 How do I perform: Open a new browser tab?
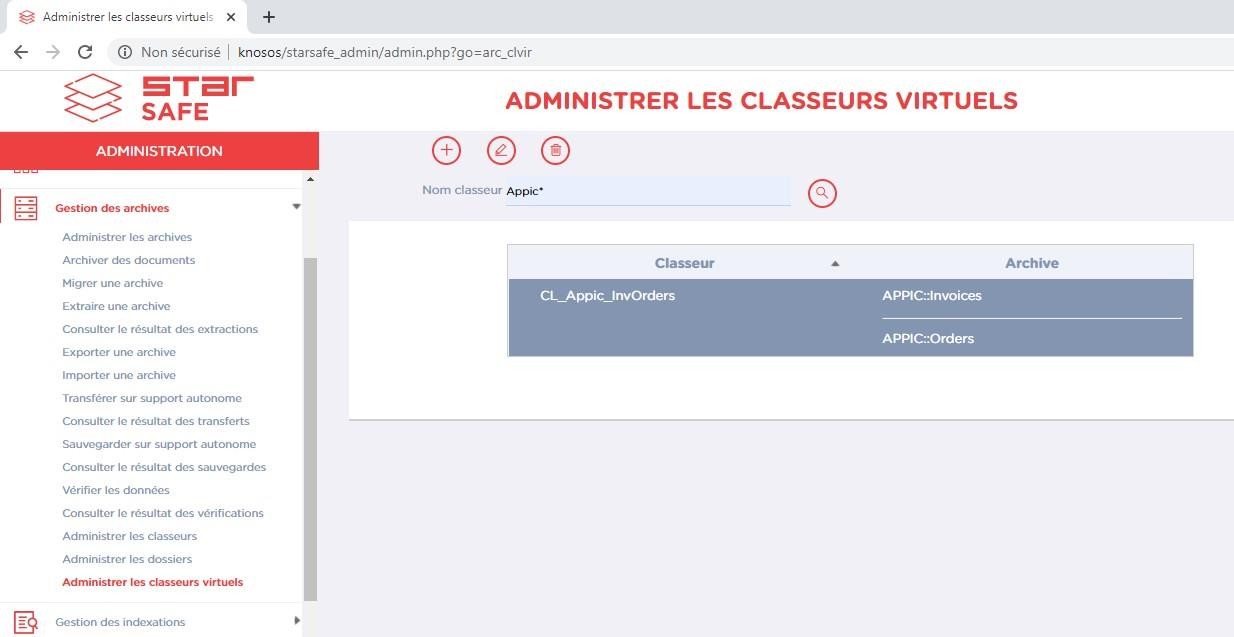(269, 17)
